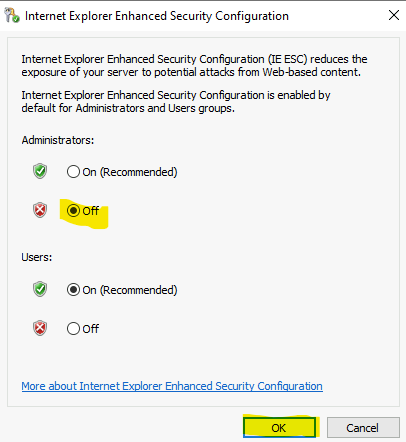Viewport: 406px width, 442px height.
Task: Dismiss dialog with the Cancel button
Action: pos(363,428)
